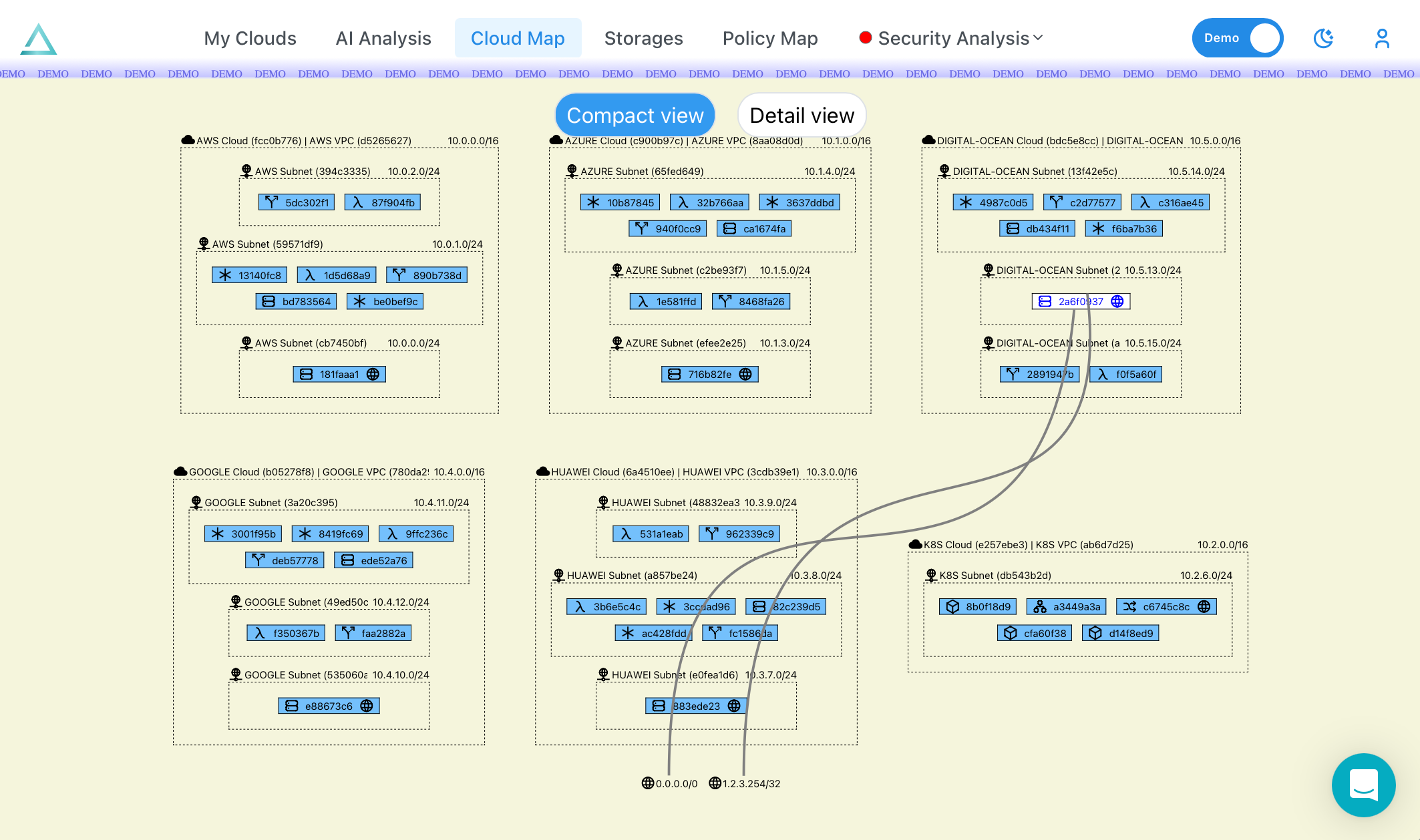Switch to the Detail view button

point(802,115)
